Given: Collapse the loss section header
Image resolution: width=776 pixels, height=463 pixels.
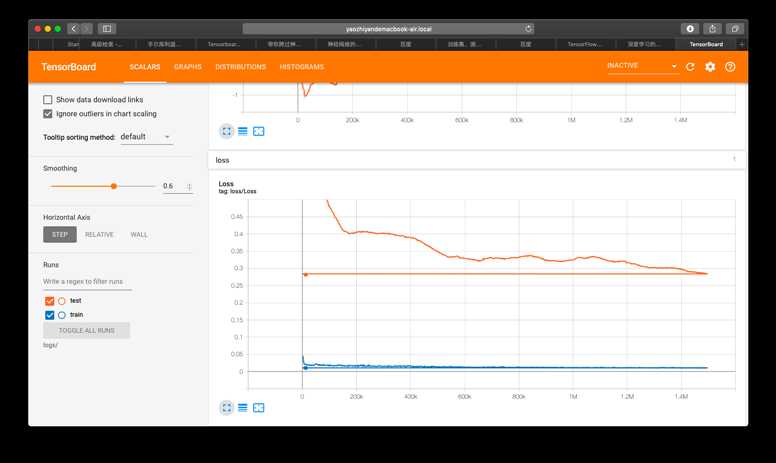Looking at the screenshot, I should point(477,160).
